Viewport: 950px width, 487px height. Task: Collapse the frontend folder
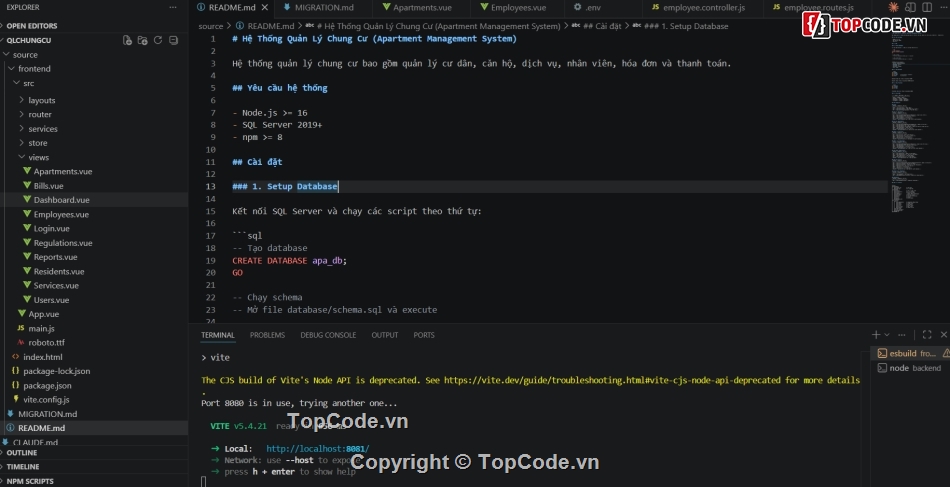coord(32,68)
